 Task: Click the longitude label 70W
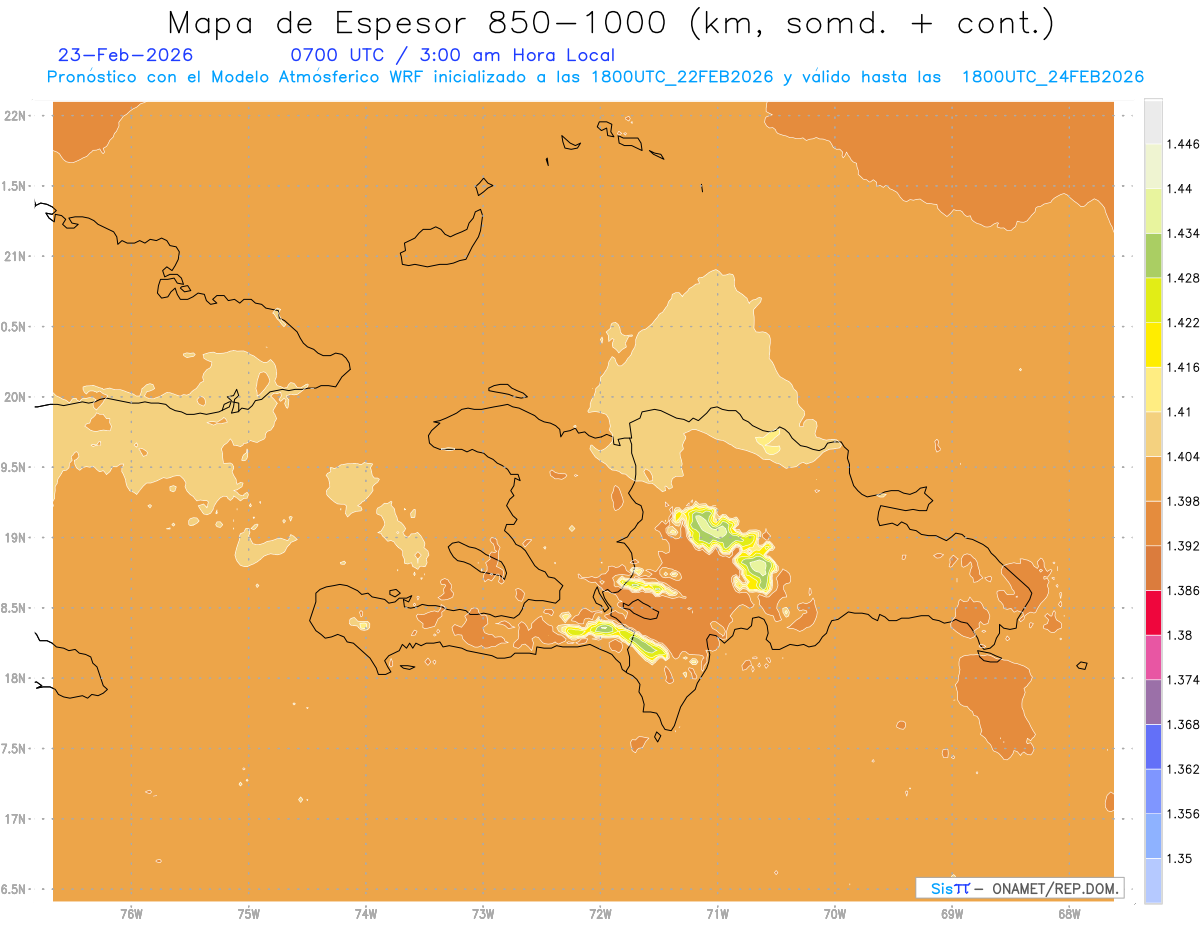click(835, 914)
